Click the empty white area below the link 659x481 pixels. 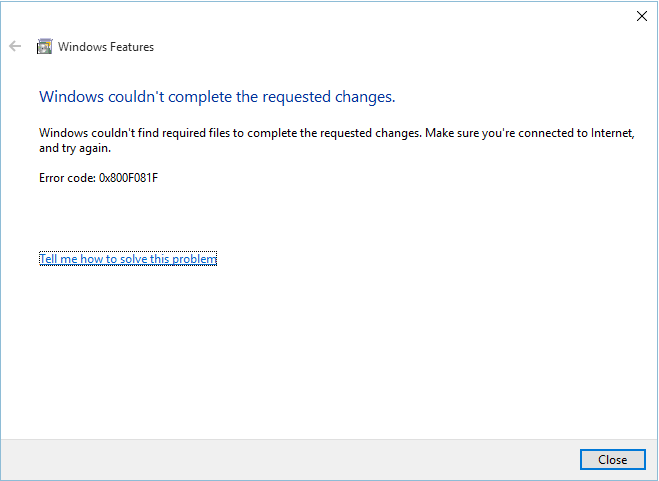tap(328, 353)
